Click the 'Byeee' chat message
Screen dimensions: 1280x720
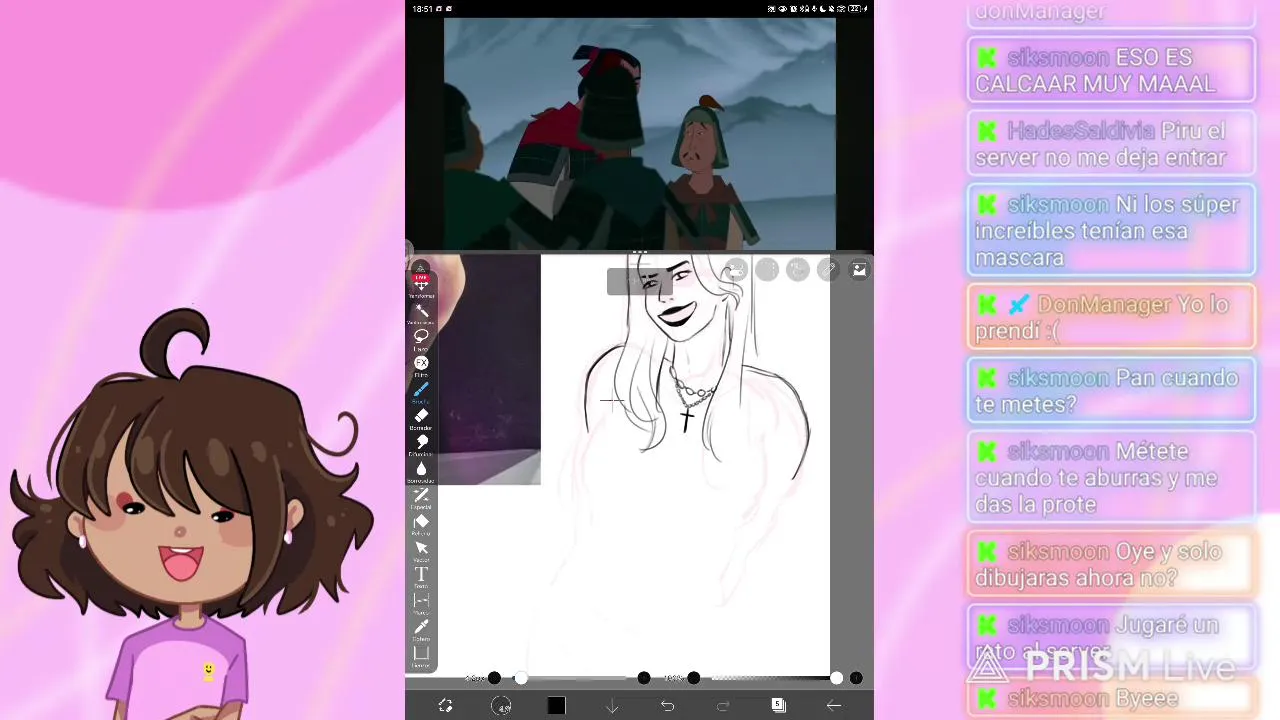[x=1111, y=698]
